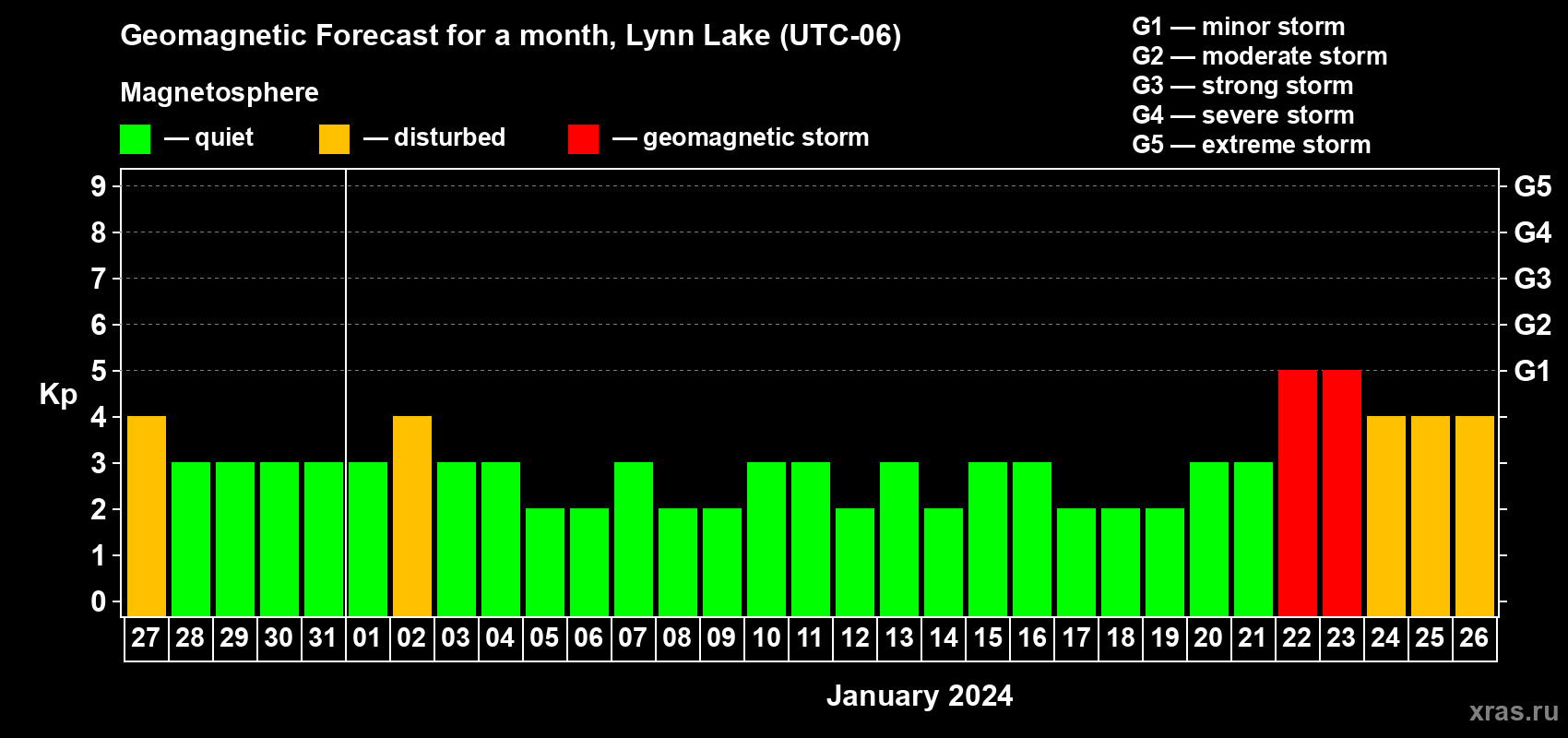Click the G1 storm level label
The width and height of the screenshot is (1568, 738).
click(x=1532, y=371)
